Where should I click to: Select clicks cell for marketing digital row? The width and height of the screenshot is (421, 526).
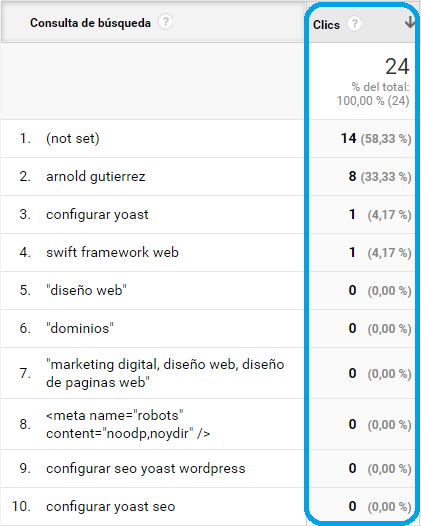380,373
